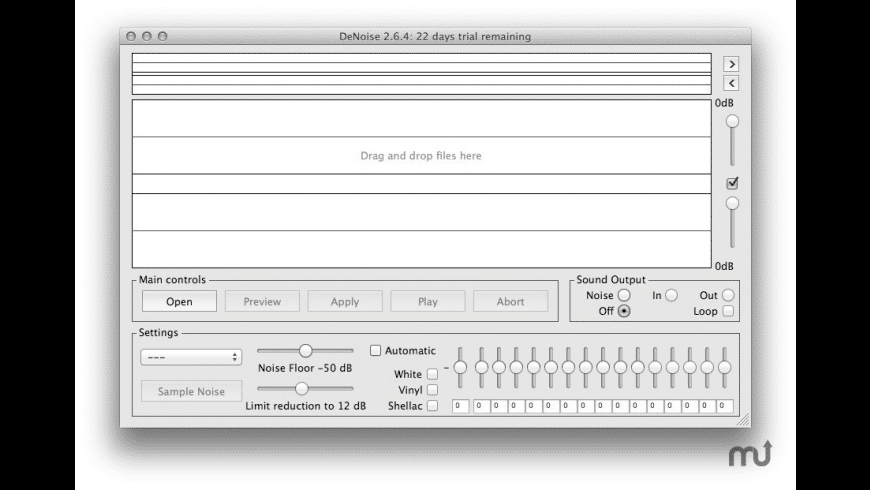Click the Limit reduction slider handle
Viewport: 870px width, 490px height.
[x=301, y=388]
